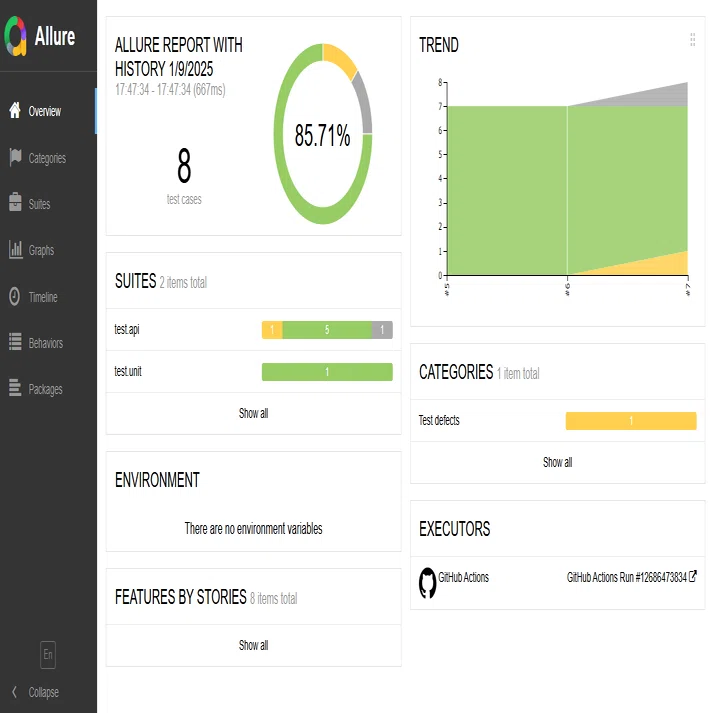Click the 85.71% donut chart center
The width and height of the screenshot is (713, 713).
coord(322,135)
